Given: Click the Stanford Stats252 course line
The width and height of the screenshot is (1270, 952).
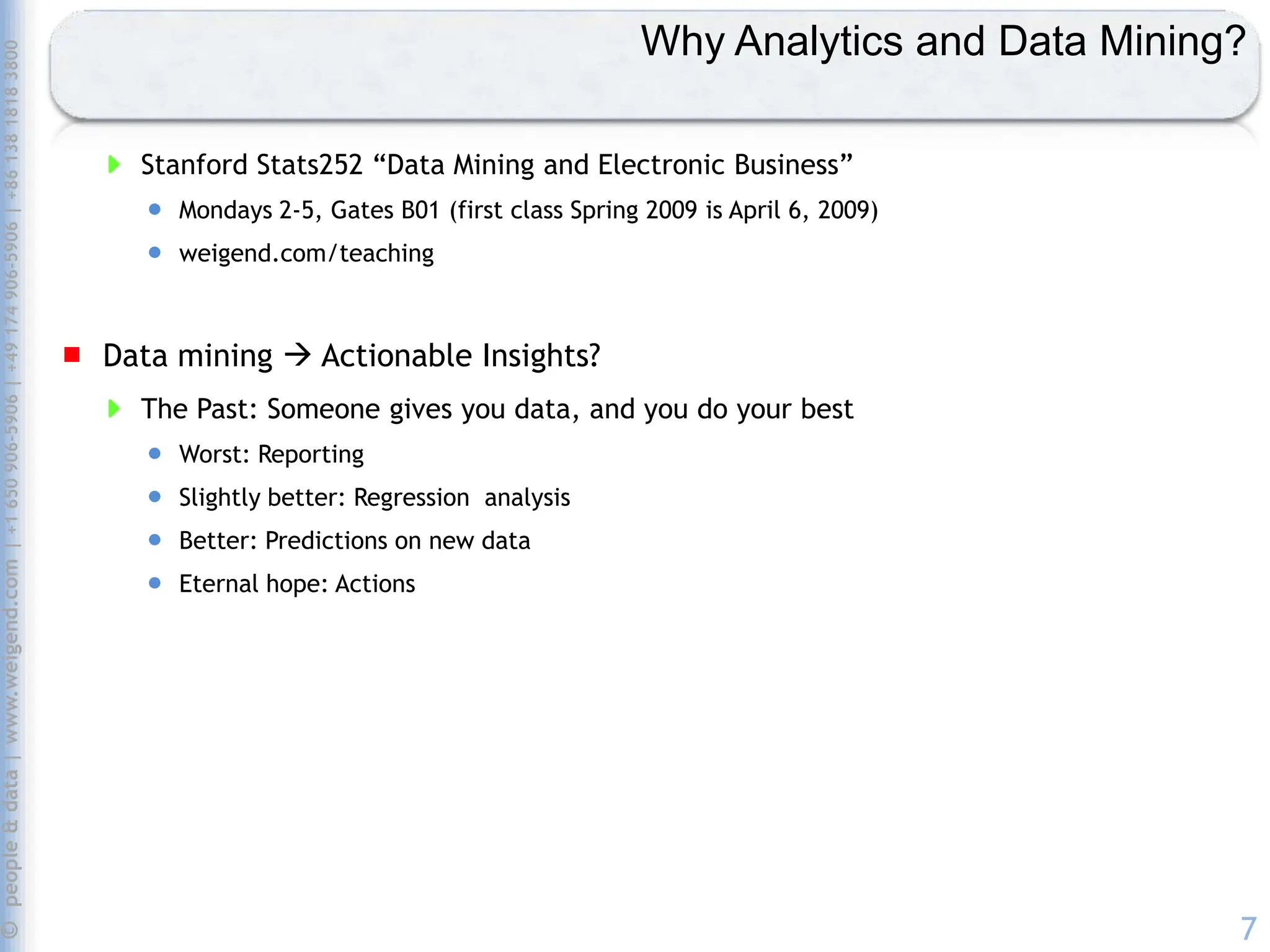Looking at the screenshot, I should [496, 165].
